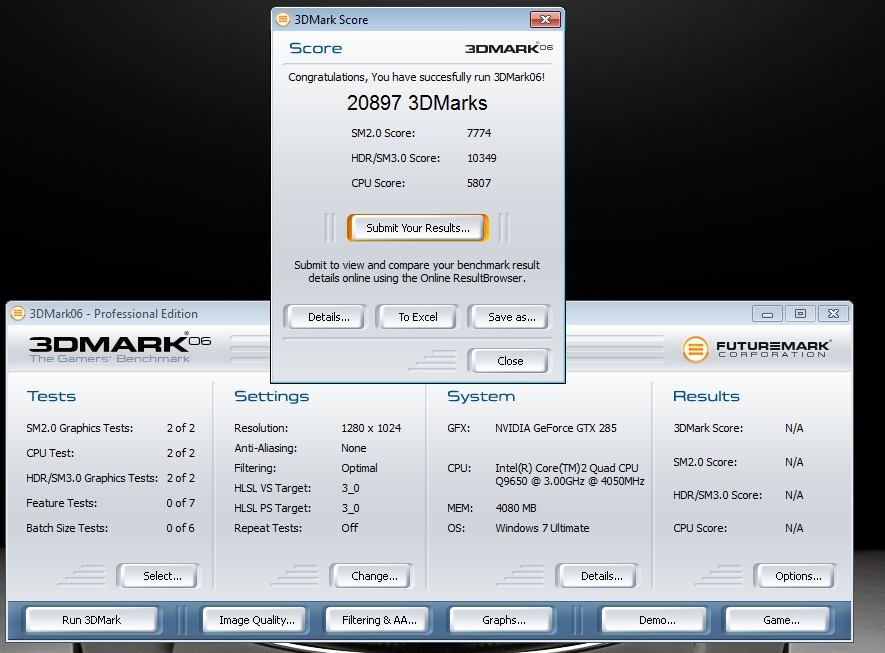Click the CPU Score value 5807
885x653 pixels.
[x=479, y=183]
